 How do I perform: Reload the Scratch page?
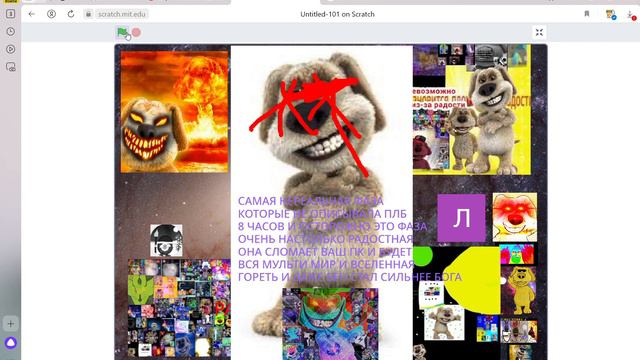pos(71,14)
